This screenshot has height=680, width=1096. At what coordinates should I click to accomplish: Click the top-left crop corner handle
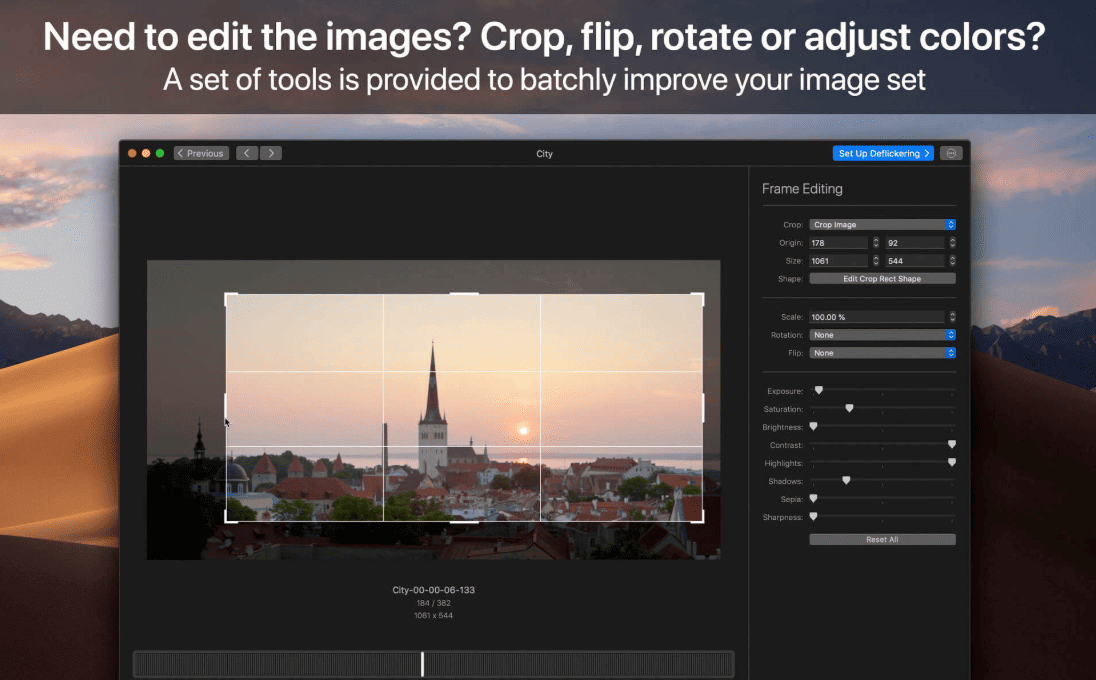click(228, 296)
